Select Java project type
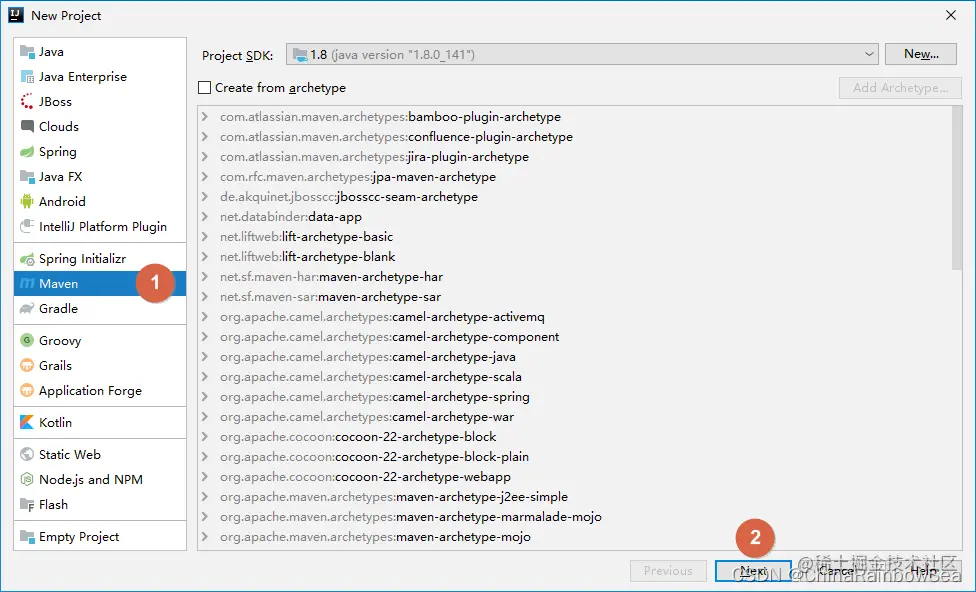 100,52
